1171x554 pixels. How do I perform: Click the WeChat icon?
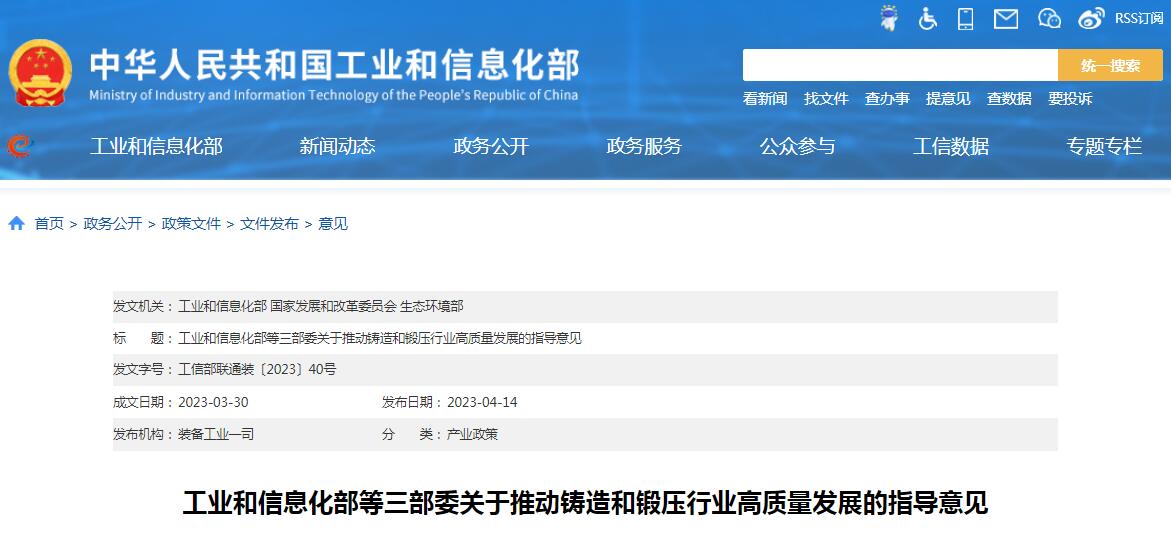pyautogui.click(x=1048, y=18)
